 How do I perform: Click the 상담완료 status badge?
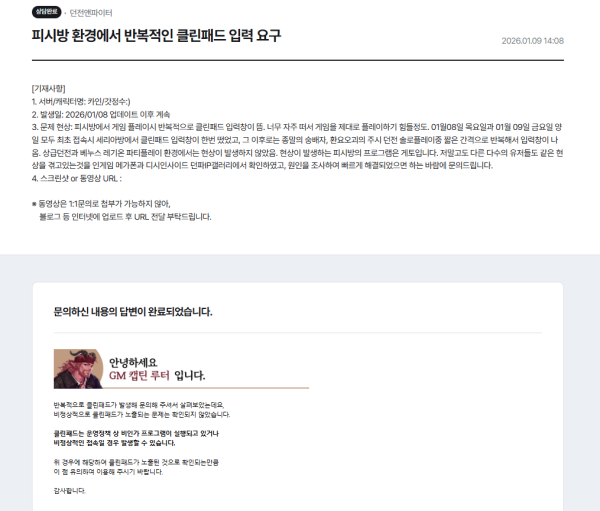coord(46,12)
